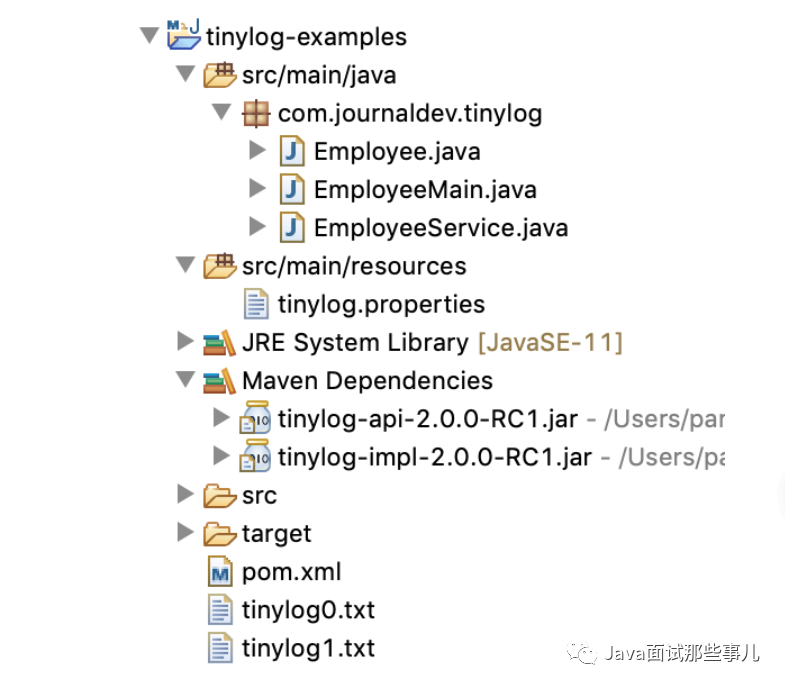Expand the tinylog-impl-2.0.0-RC1.jar node
785x687 pixels.
tap(221, 456)
